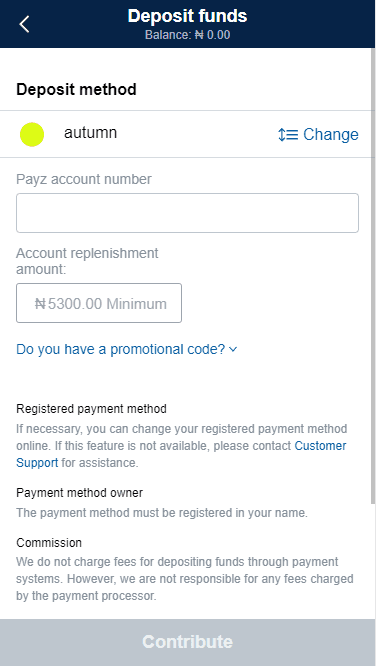Click the Registered payment method heading

(91, 409)
